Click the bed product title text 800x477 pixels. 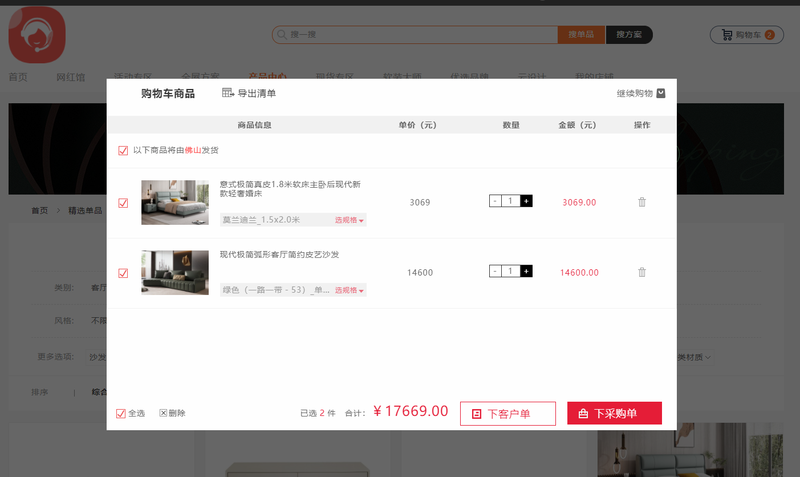click(x=290, y=189)
